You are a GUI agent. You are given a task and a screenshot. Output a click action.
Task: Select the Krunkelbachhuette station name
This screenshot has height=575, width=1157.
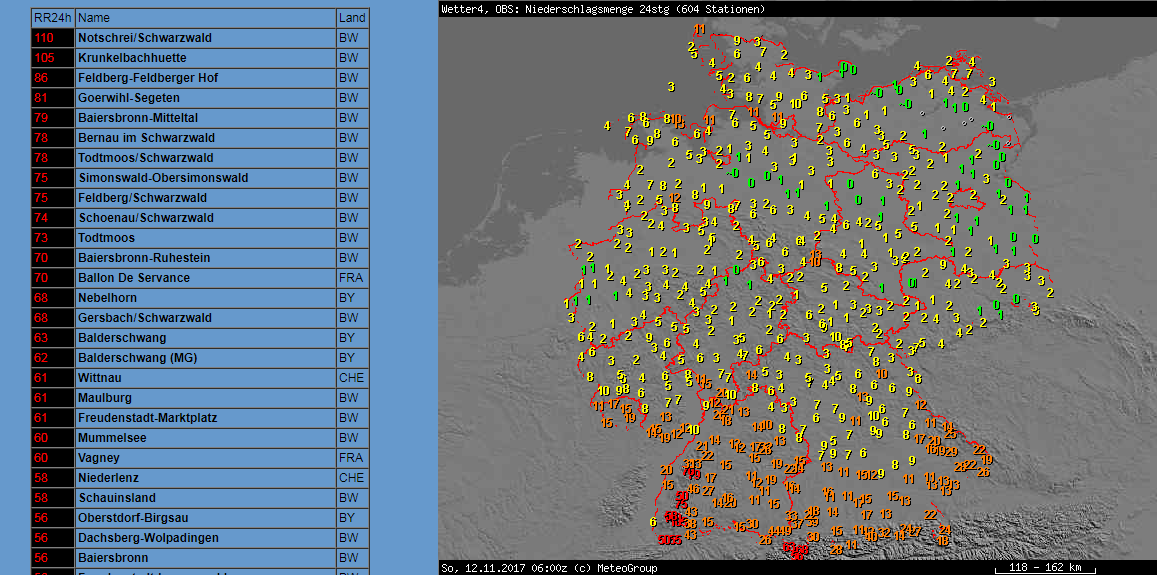(132, 58)
